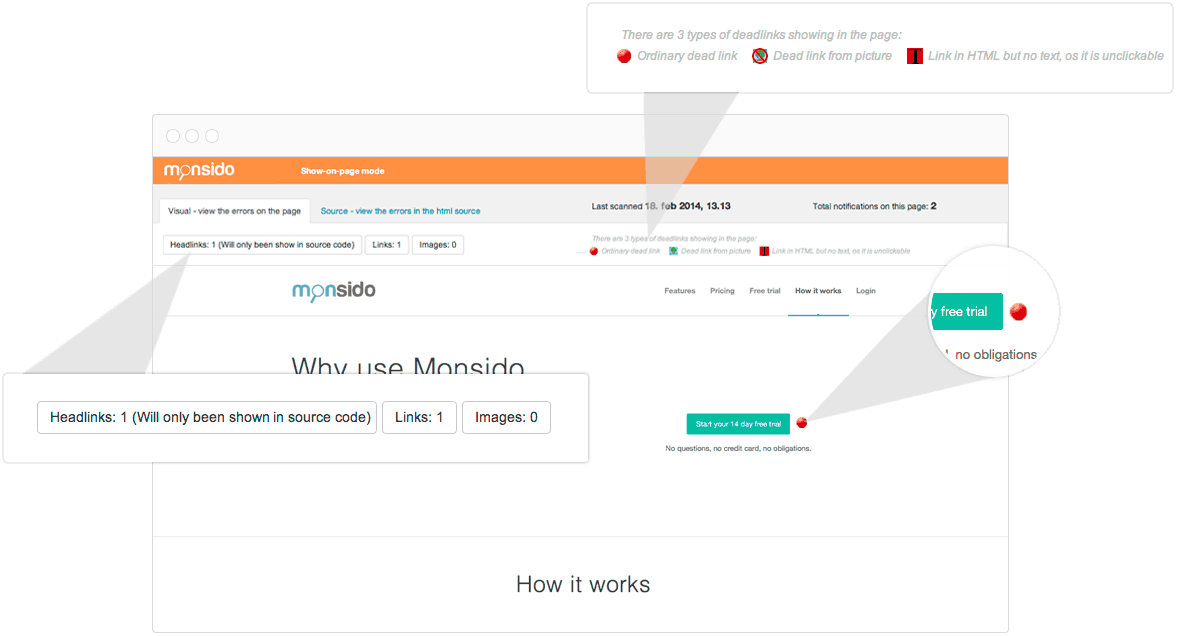
Task: Click the white Monsido logo in the orange bar
Action: pos(199,170)
